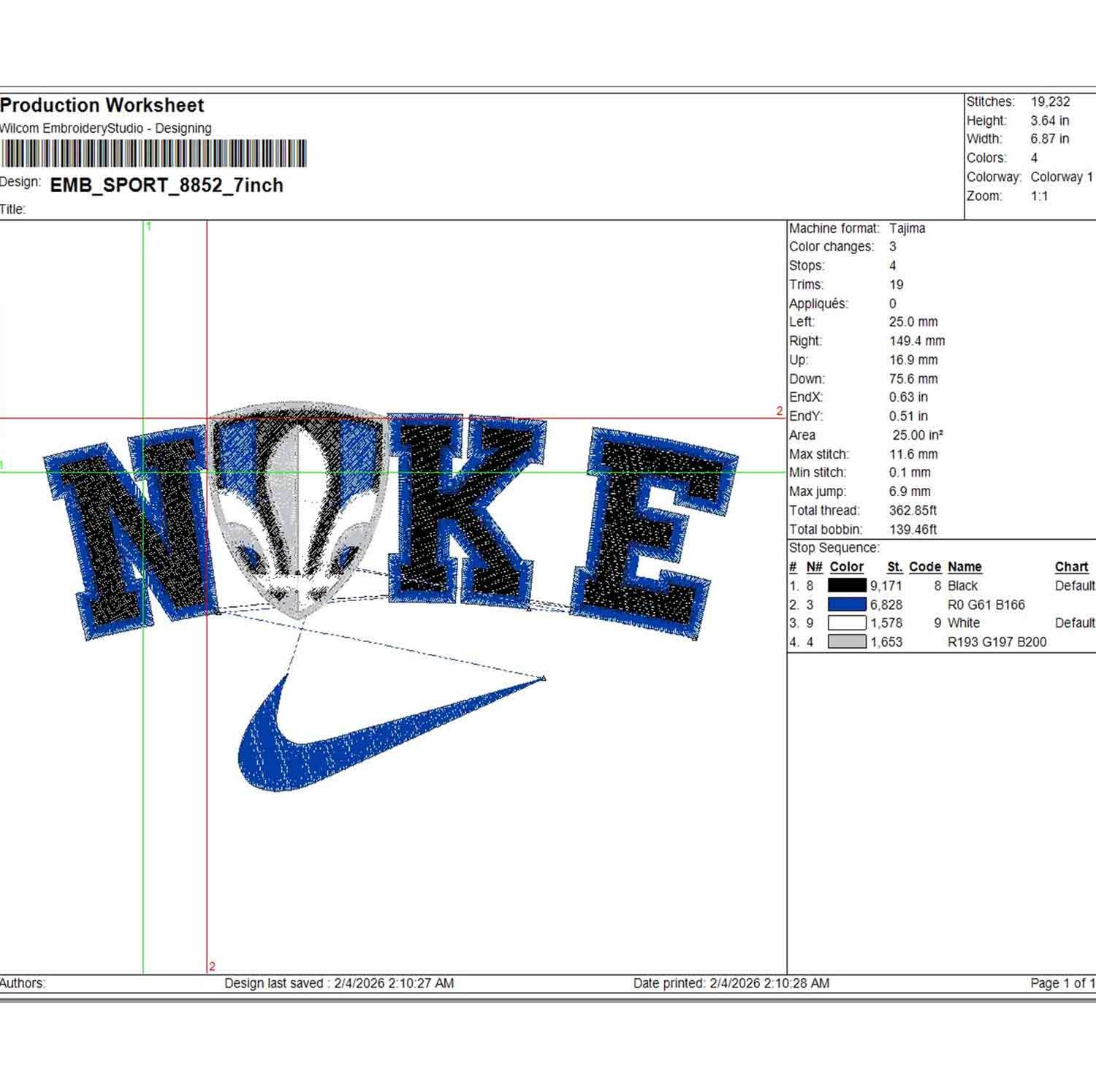Click the Max stitch value "11.6 mm"
1096x1092 pixels.
click(x=913, y=454)
